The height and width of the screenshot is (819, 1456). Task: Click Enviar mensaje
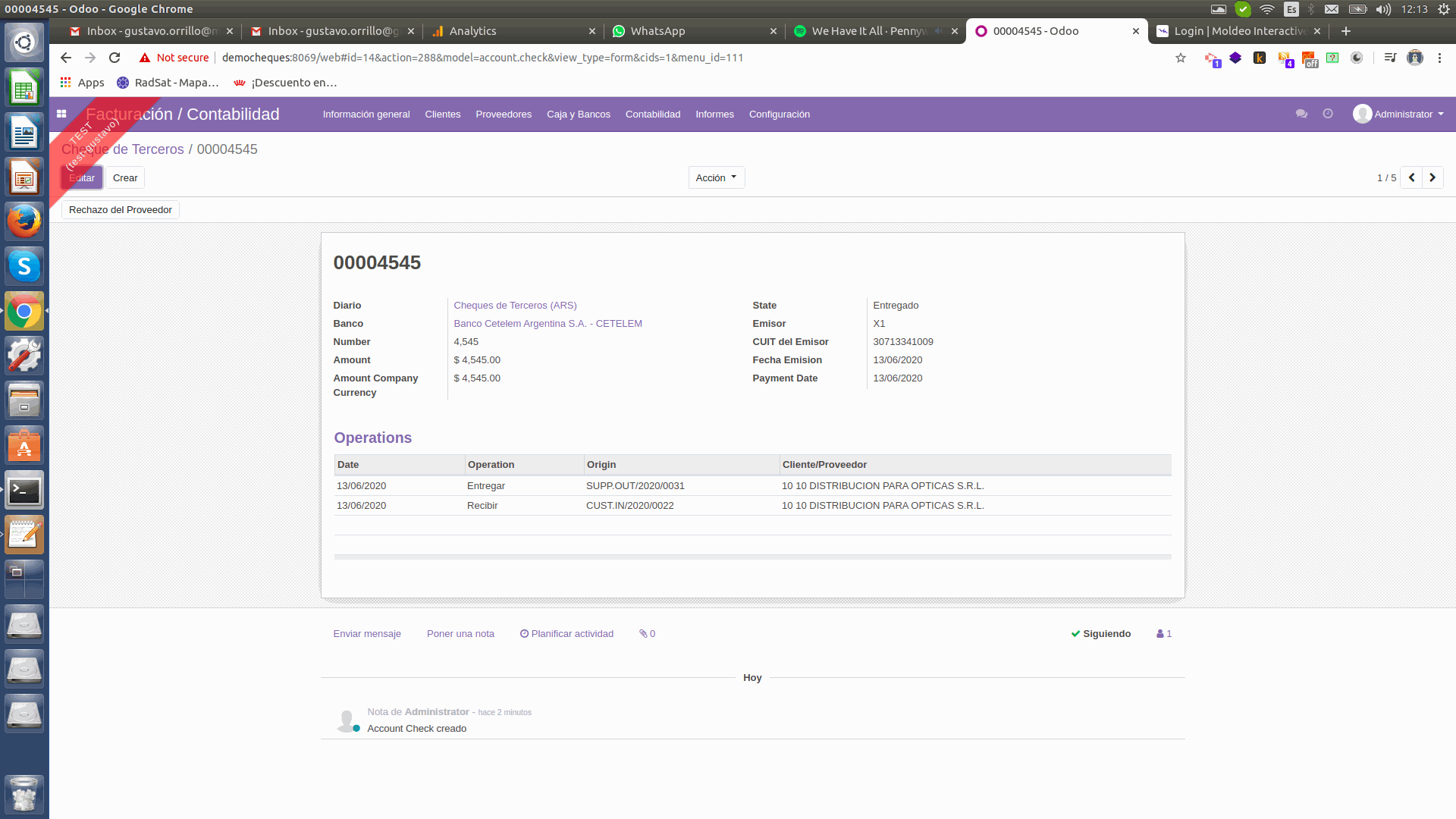pos(367,634)
